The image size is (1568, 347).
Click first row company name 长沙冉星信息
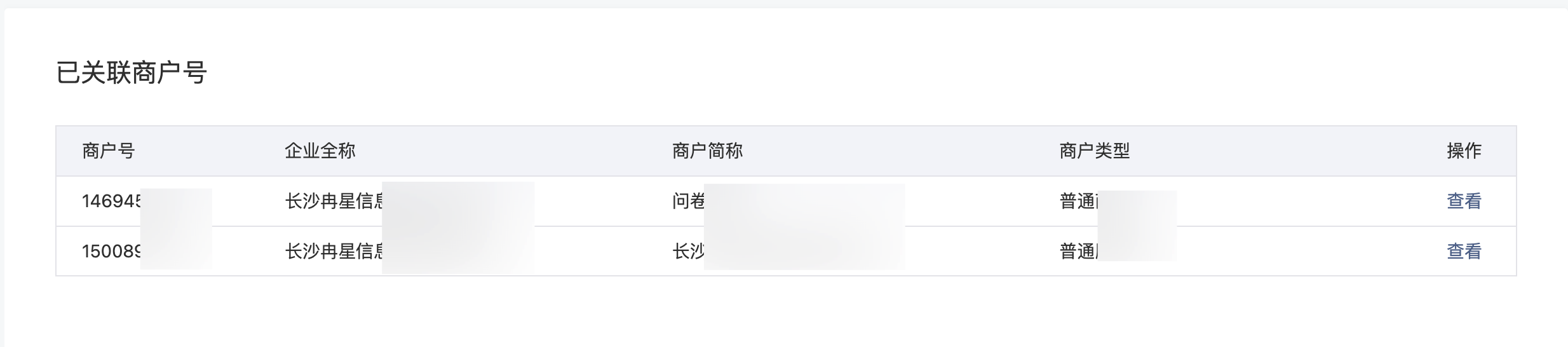coord(334,201)
